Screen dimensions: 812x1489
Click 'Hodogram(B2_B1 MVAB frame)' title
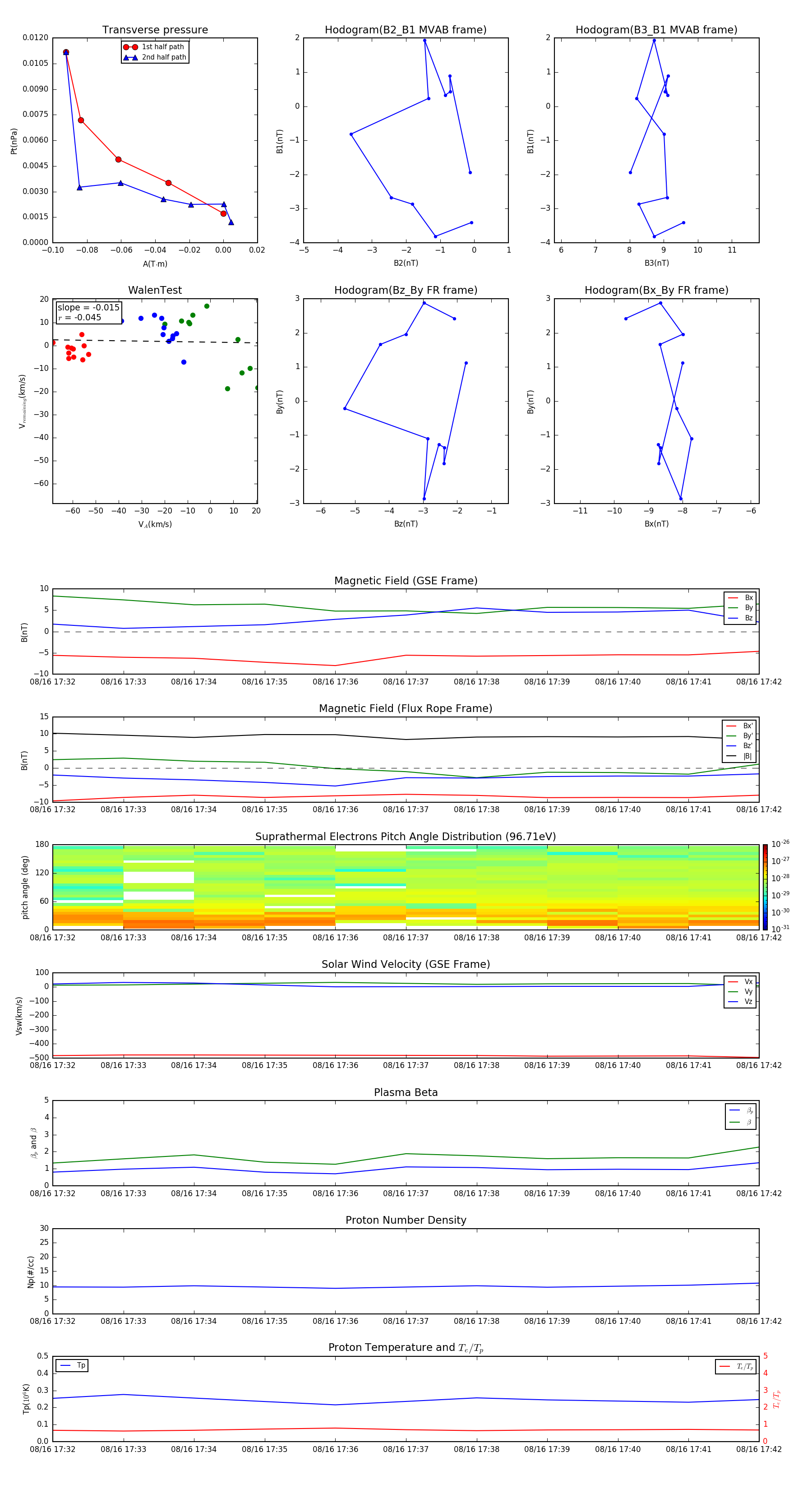click(x=406, y=30)
